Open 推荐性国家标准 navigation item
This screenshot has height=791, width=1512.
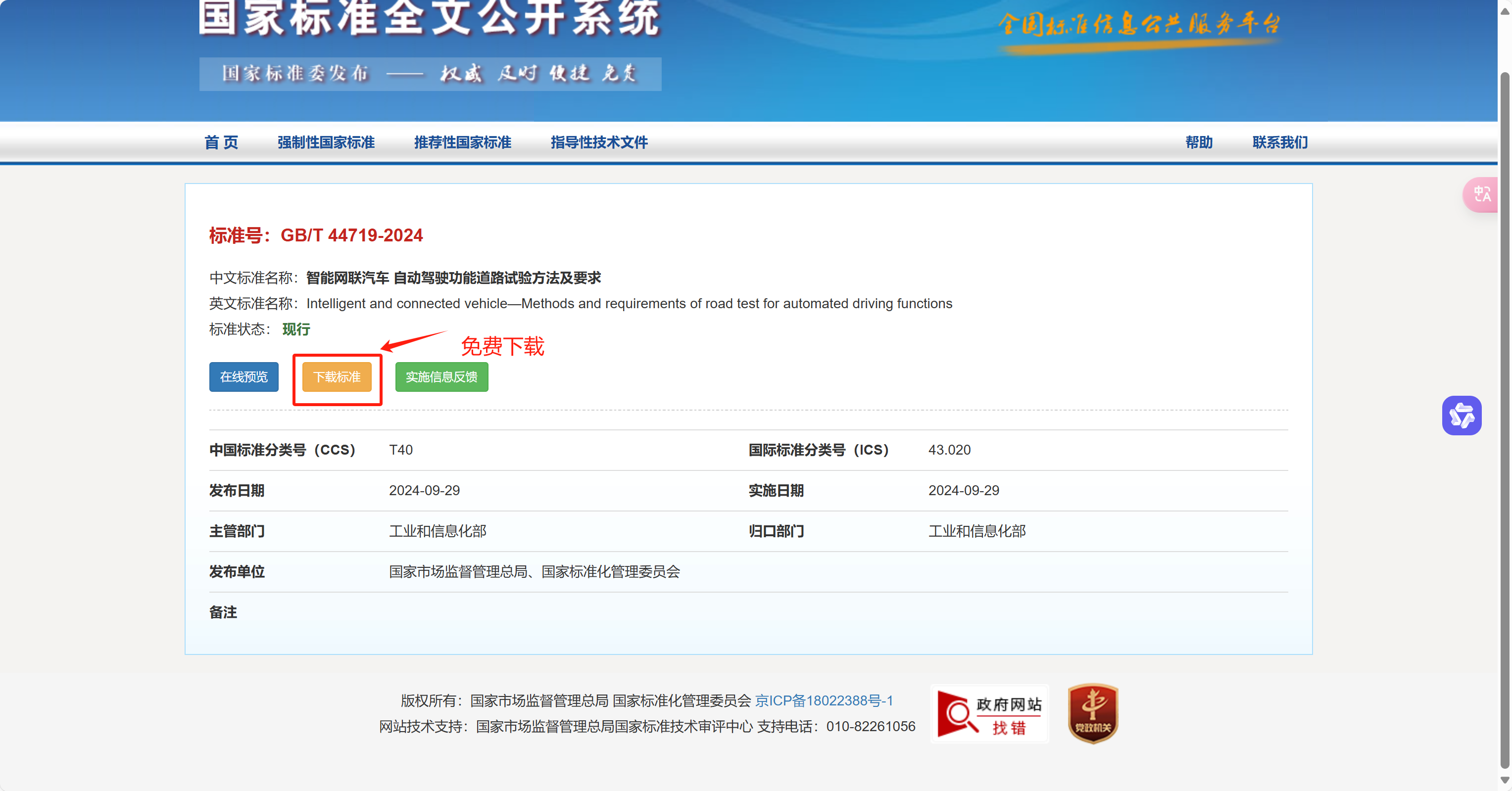[x=463, y=142]
